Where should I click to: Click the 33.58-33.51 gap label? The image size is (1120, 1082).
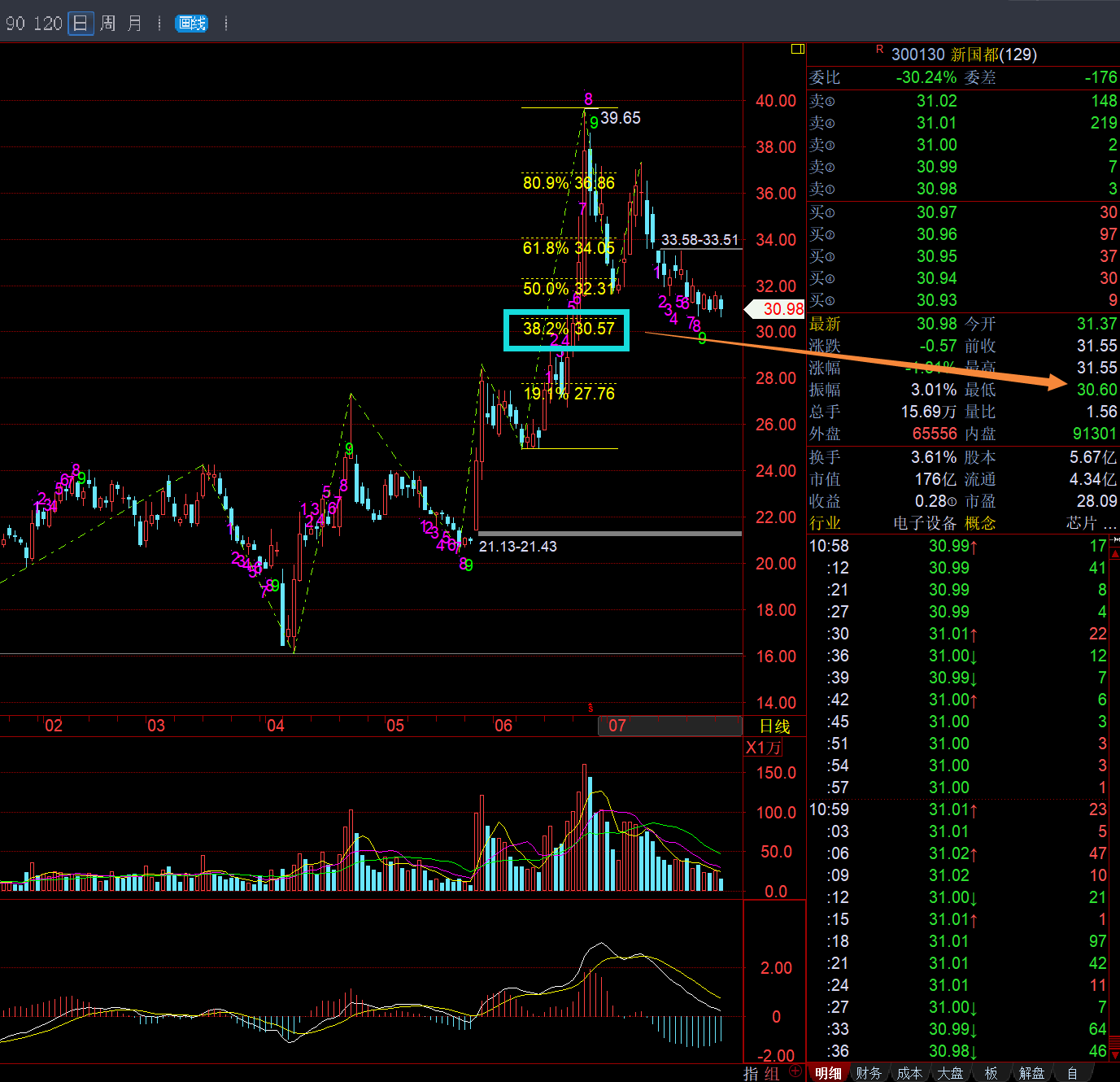tap(699, 240)
